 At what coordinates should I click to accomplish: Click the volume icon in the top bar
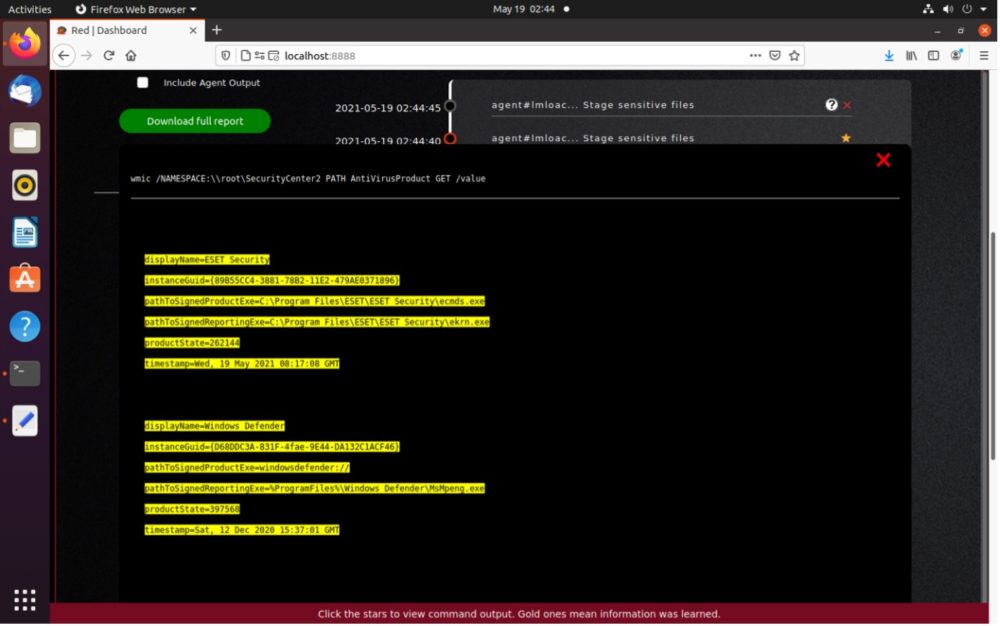pyautogui.click(x=948, y=9)
